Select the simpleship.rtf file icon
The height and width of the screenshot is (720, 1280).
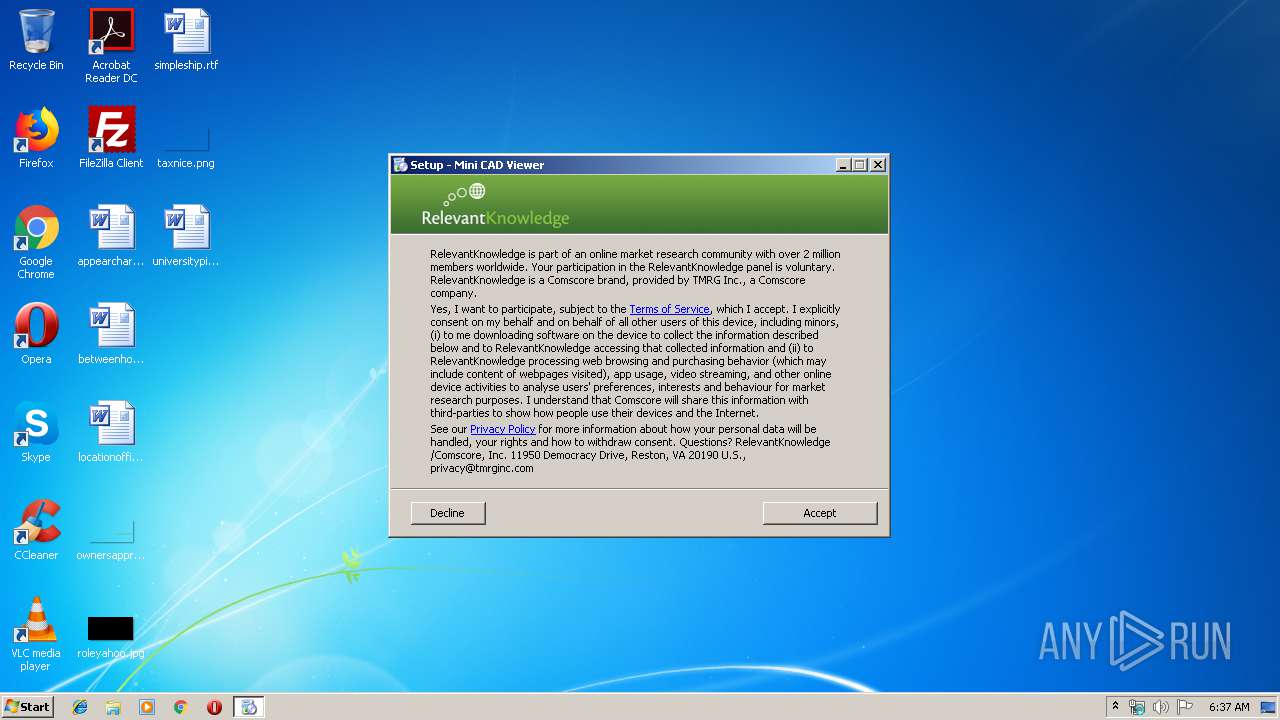(186, 40)
